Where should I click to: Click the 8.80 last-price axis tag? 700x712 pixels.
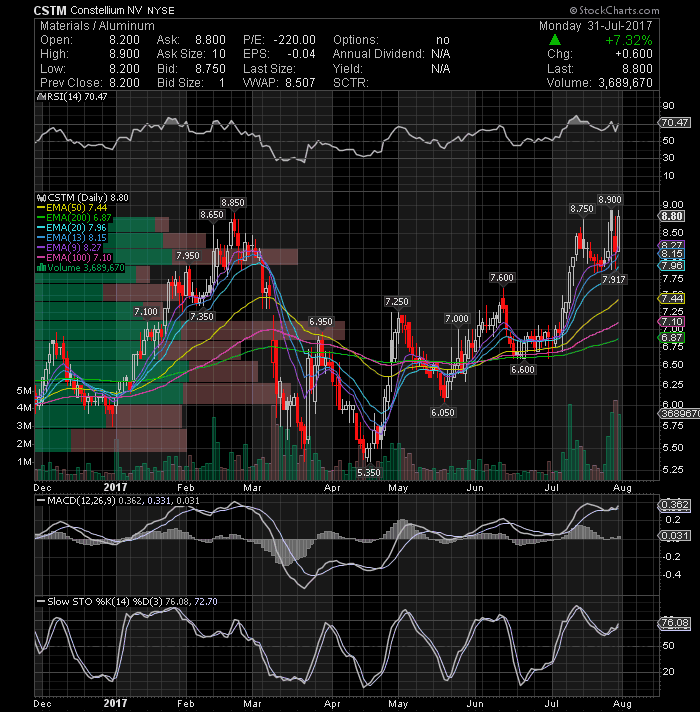pyautogui.click(x=671, y=216)
